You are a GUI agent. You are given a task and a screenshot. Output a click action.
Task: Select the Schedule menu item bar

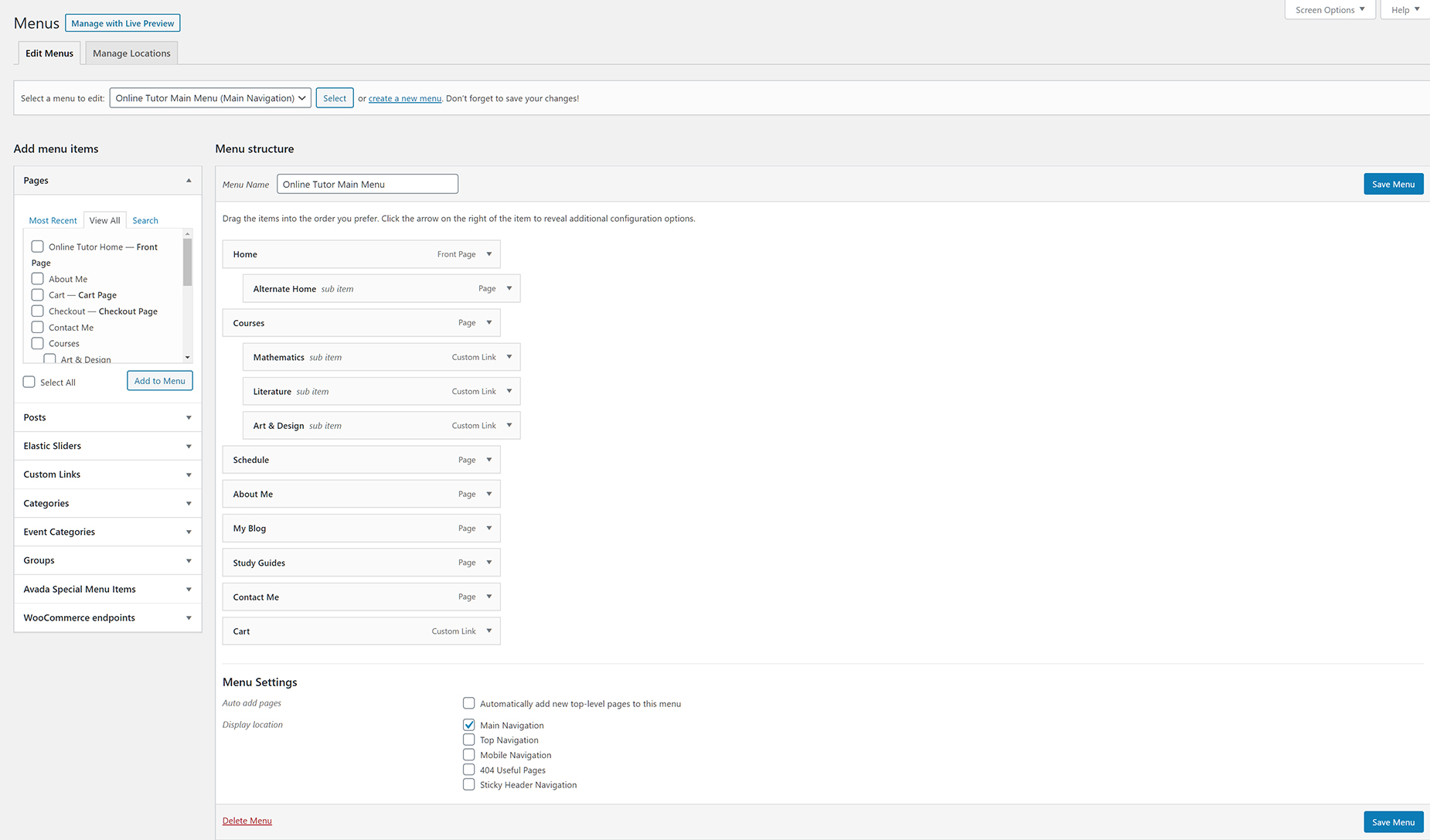tap(361, 460)
